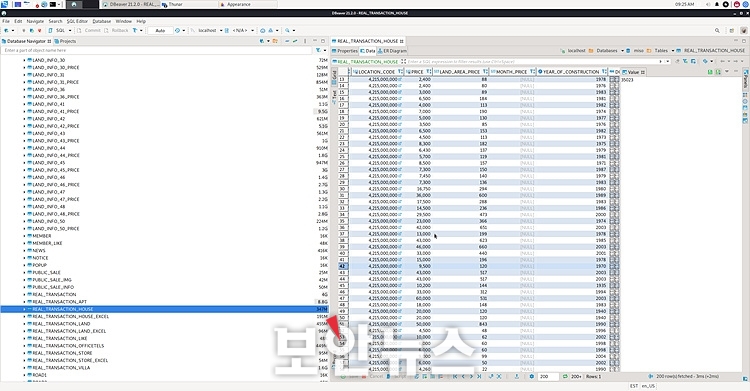The height and width of the screenshot is (391, 750).
Task: Go to the next row icon
Action: point(471,377)
